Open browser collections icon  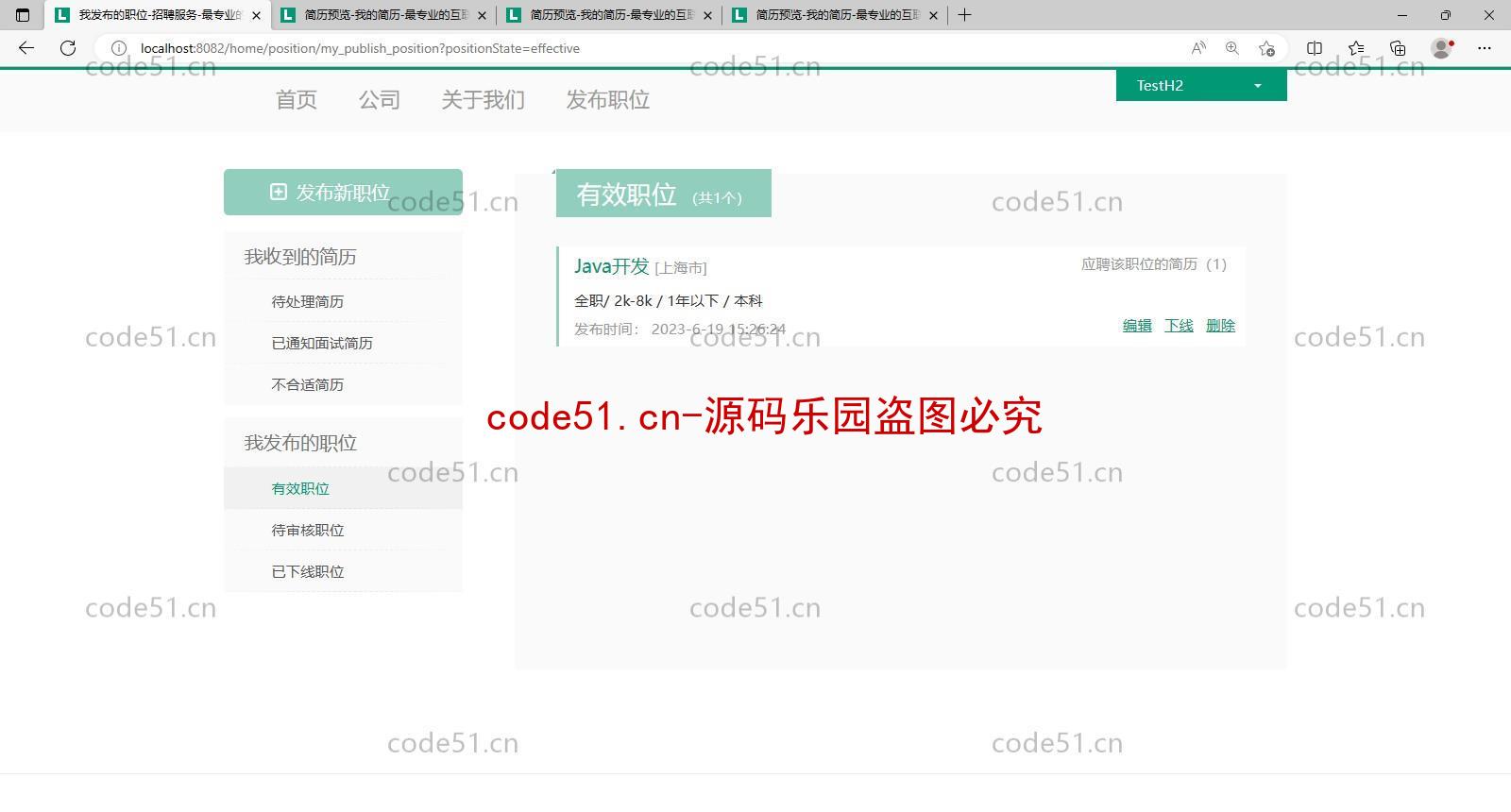1398,48
